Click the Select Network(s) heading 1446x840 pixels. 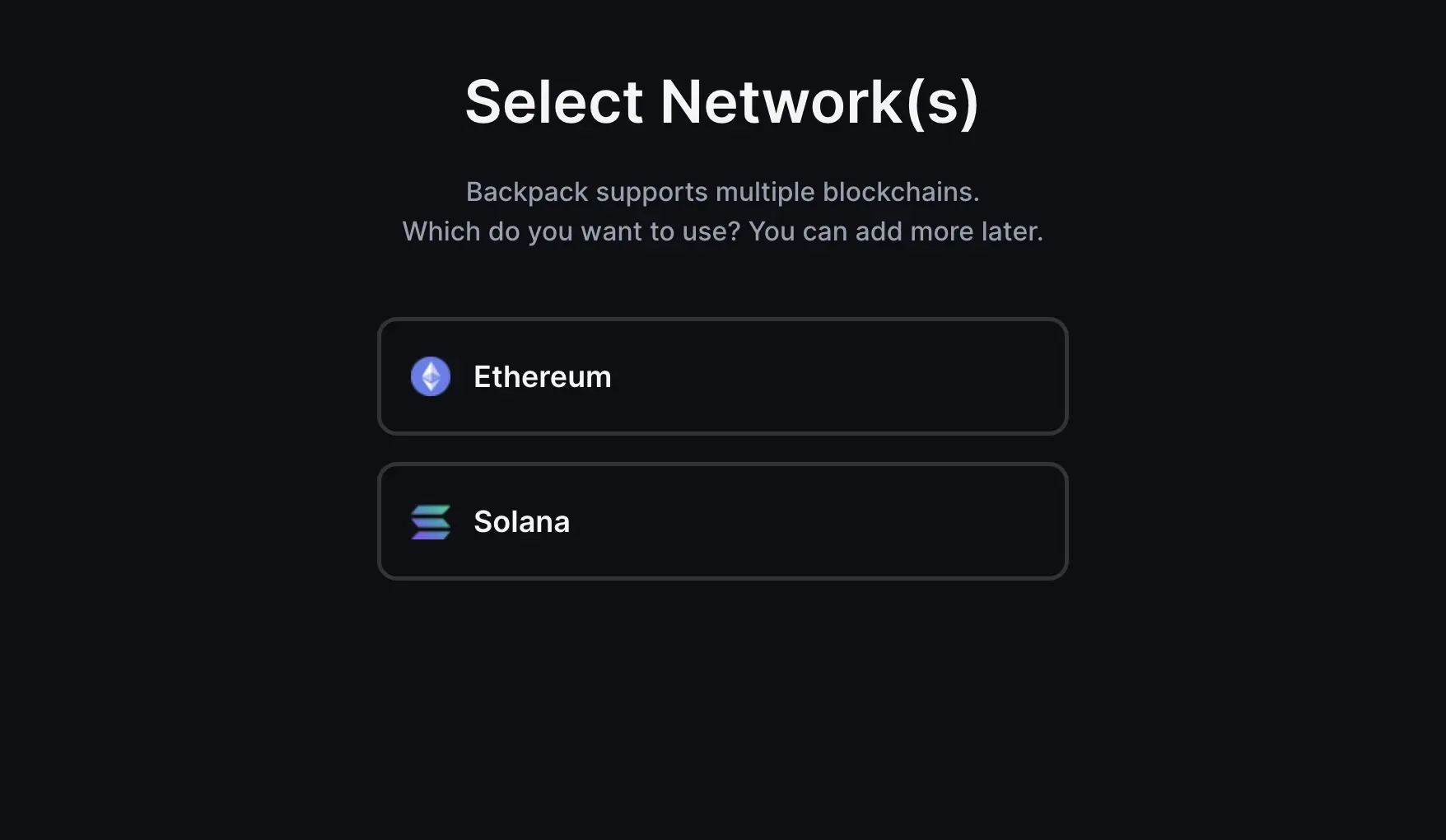coord(722,99)
